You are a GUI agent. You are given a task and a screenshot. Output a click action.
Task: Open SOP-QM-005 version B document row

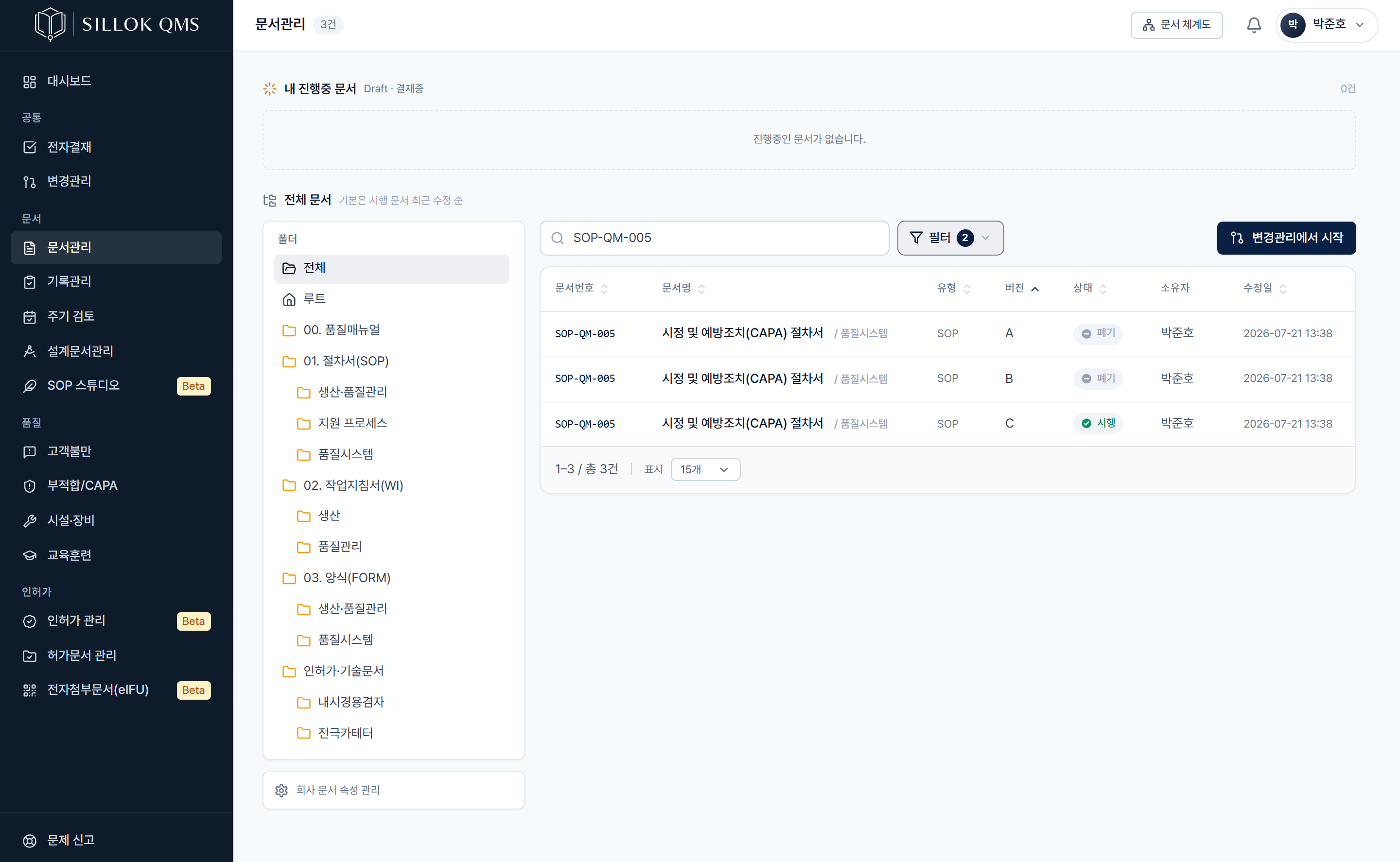(947, 379)
